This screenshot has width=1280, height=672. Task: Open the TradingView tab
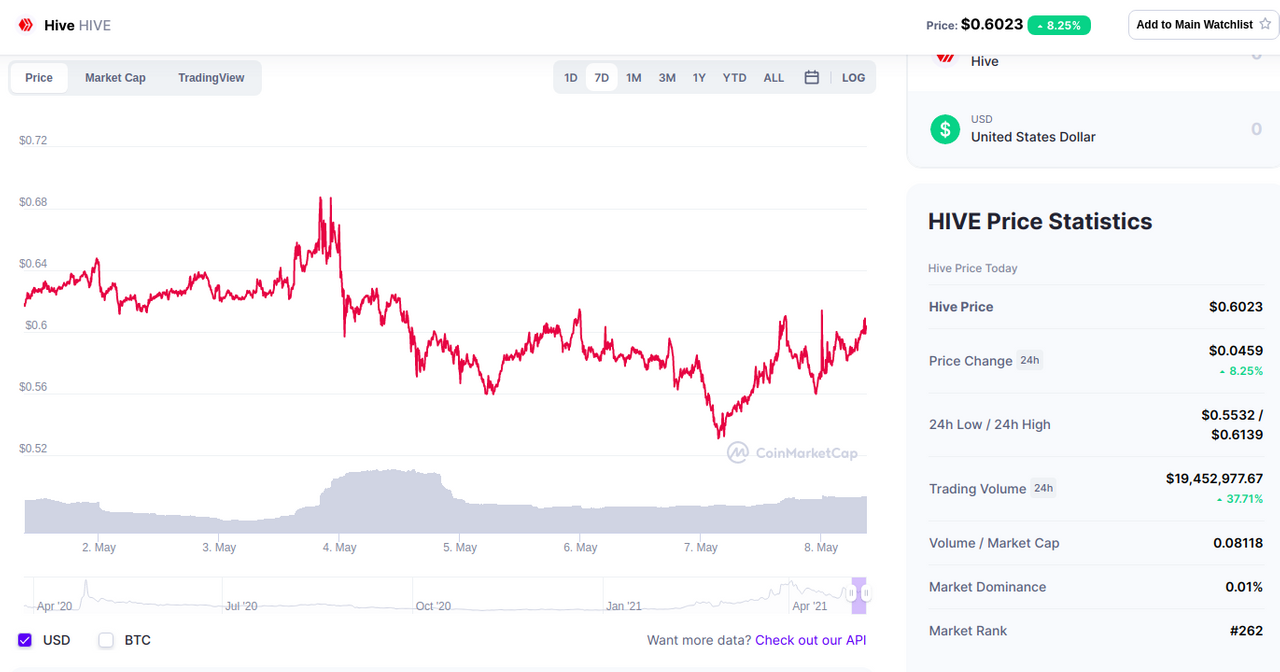211,78
